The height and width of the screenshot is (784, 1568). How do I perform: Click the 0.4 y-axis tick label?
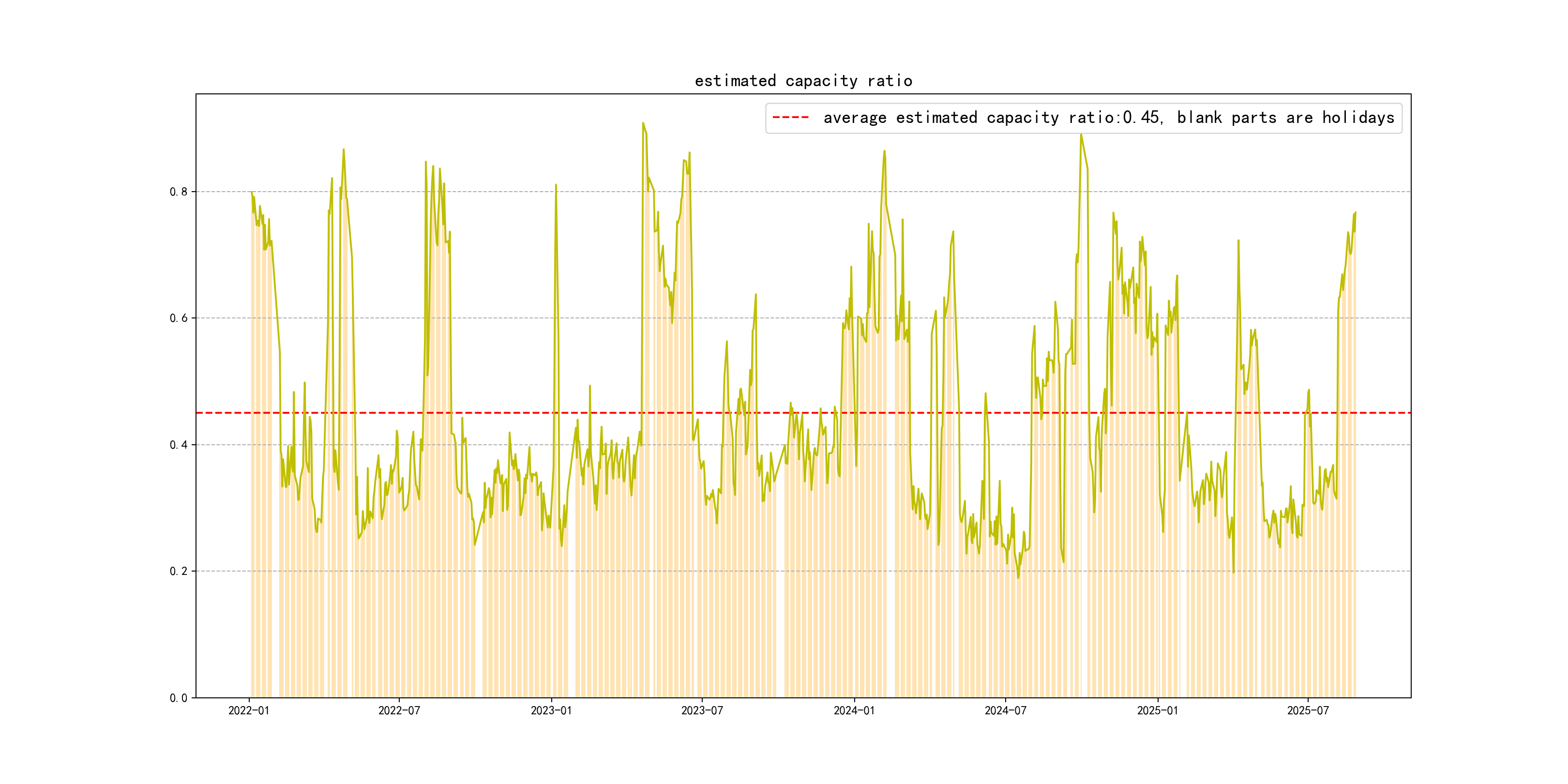[x=179, y=444]
